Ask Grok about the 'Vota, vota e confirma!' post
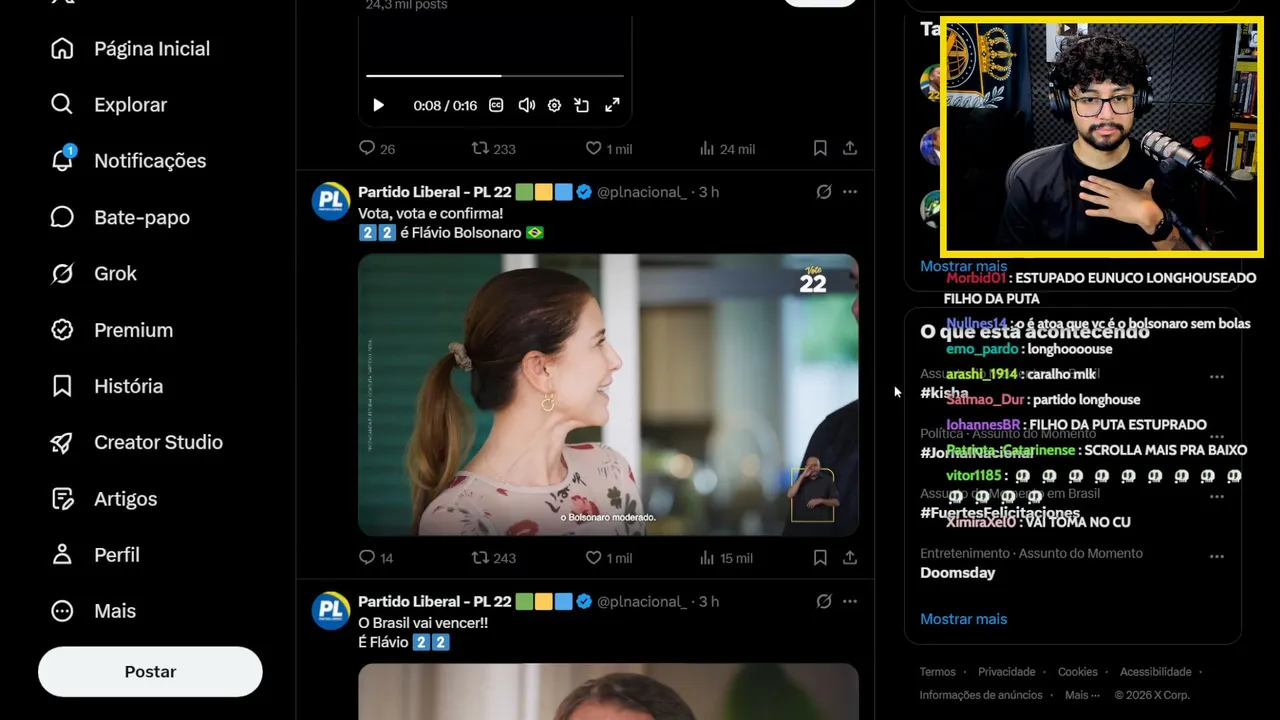Screen dimensions: 1280x720 click(x=824, y=192)
